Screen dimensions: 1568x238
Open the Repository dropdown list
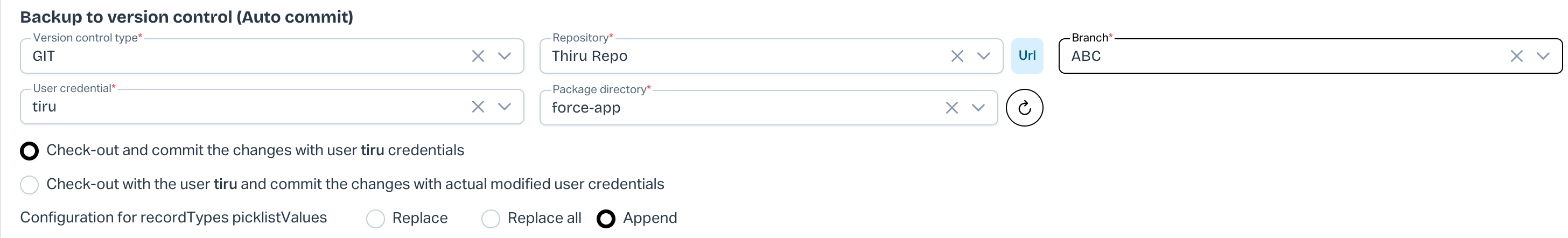(x=984, y=57)
